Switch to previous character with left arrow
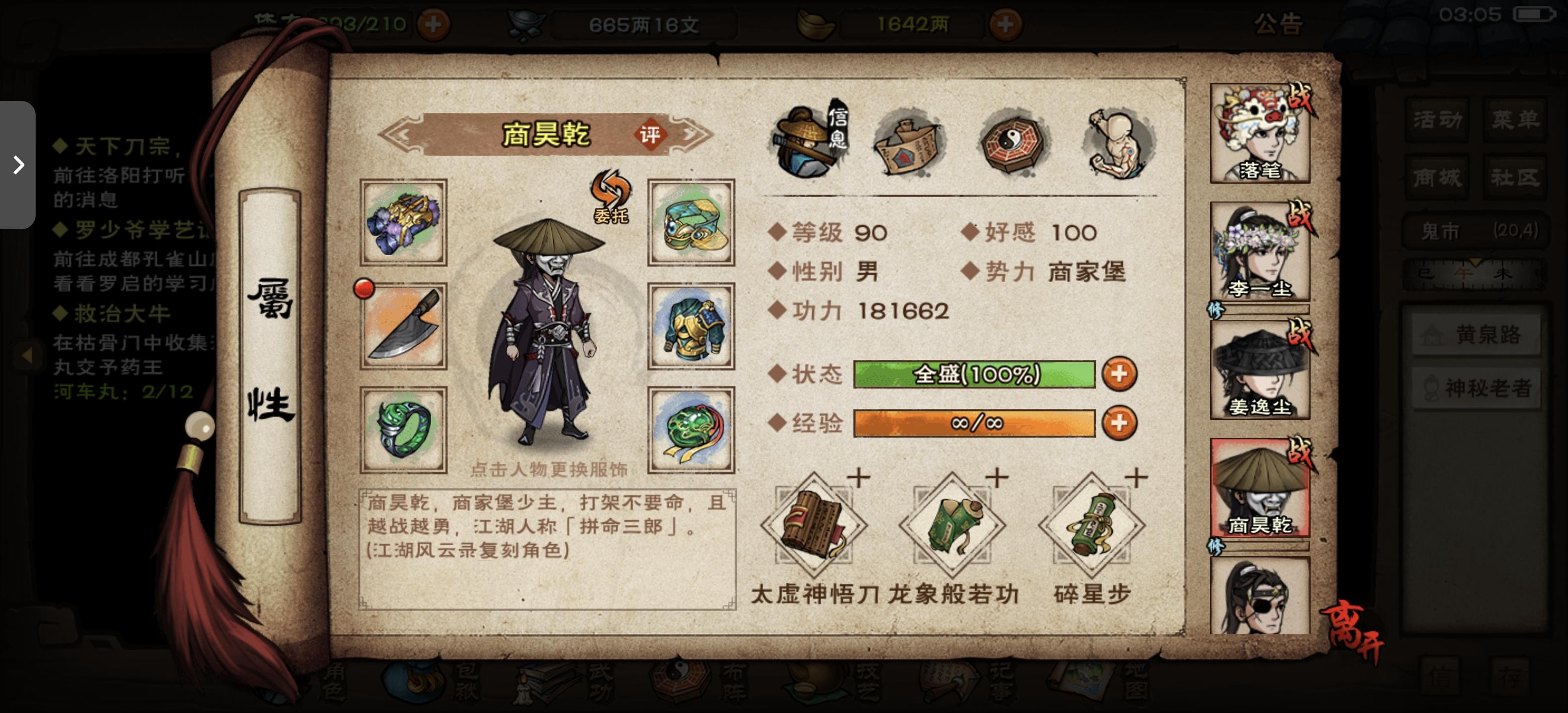 (401, 135)
